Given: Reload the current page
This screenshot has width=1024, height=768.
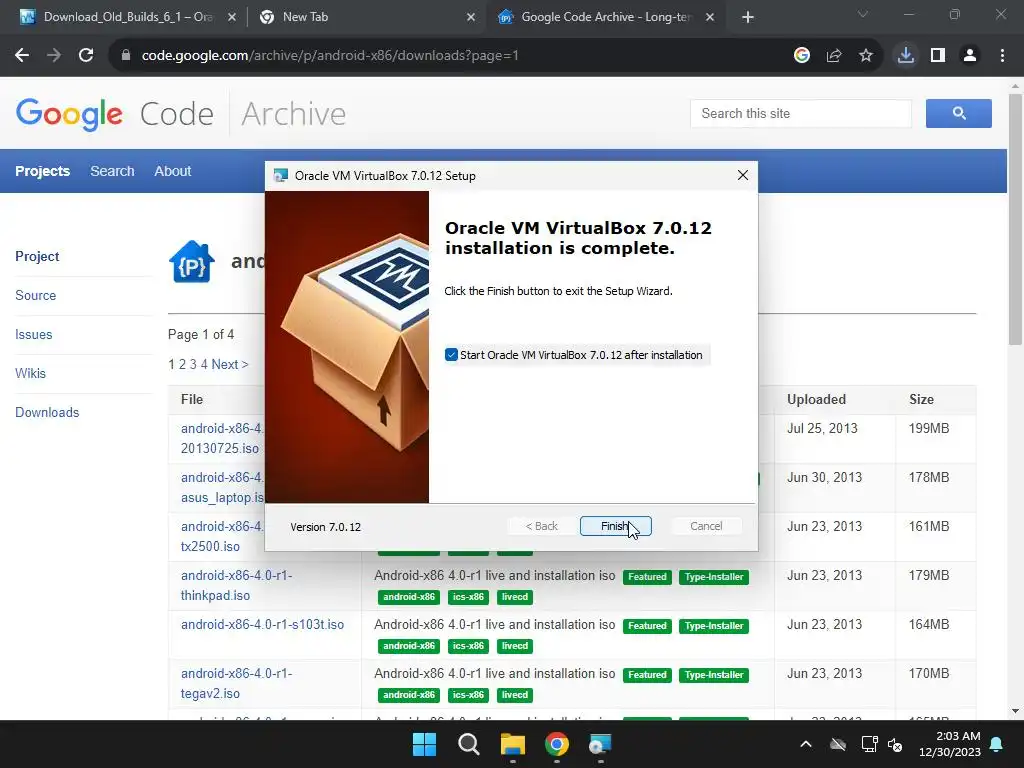Looking at the screenshot, I should [x=86, y=56].
